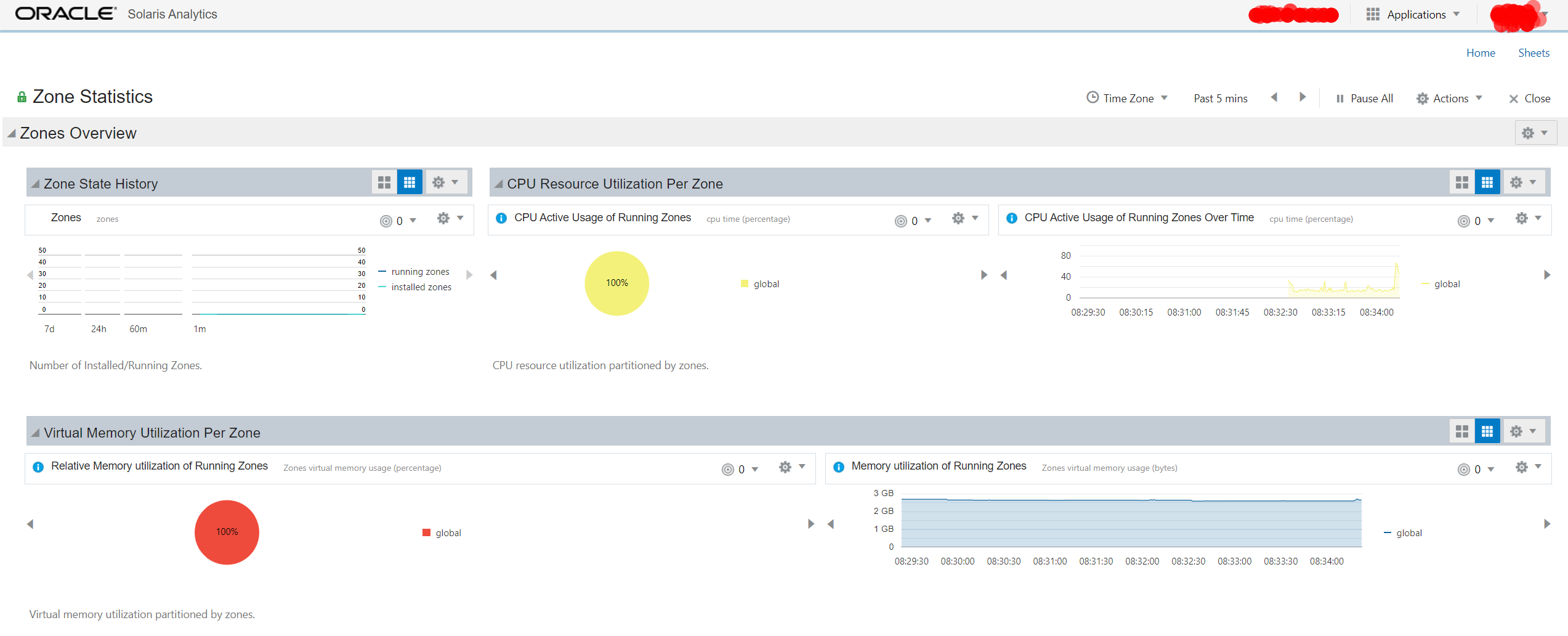Open gear settings for Relative Memory utilization

(x=792, y=467)
